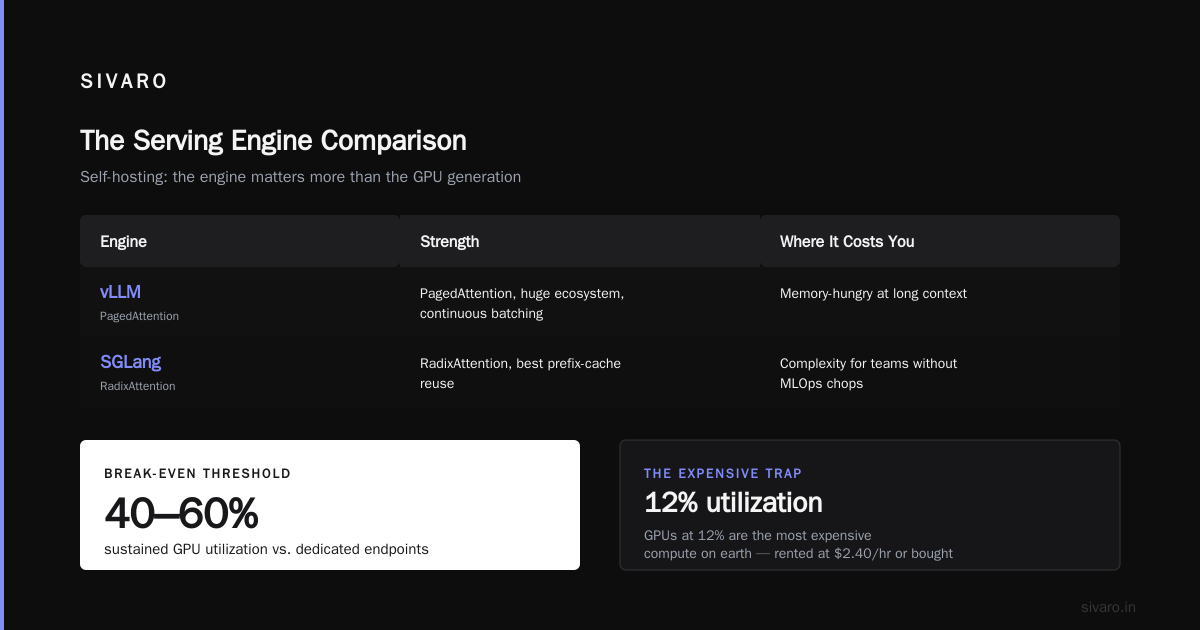Image resolution: width=1200 pixels, height=630 pixels.
Task: Click the sivaro.in footer text
Action: click(x=1109, y=607)
